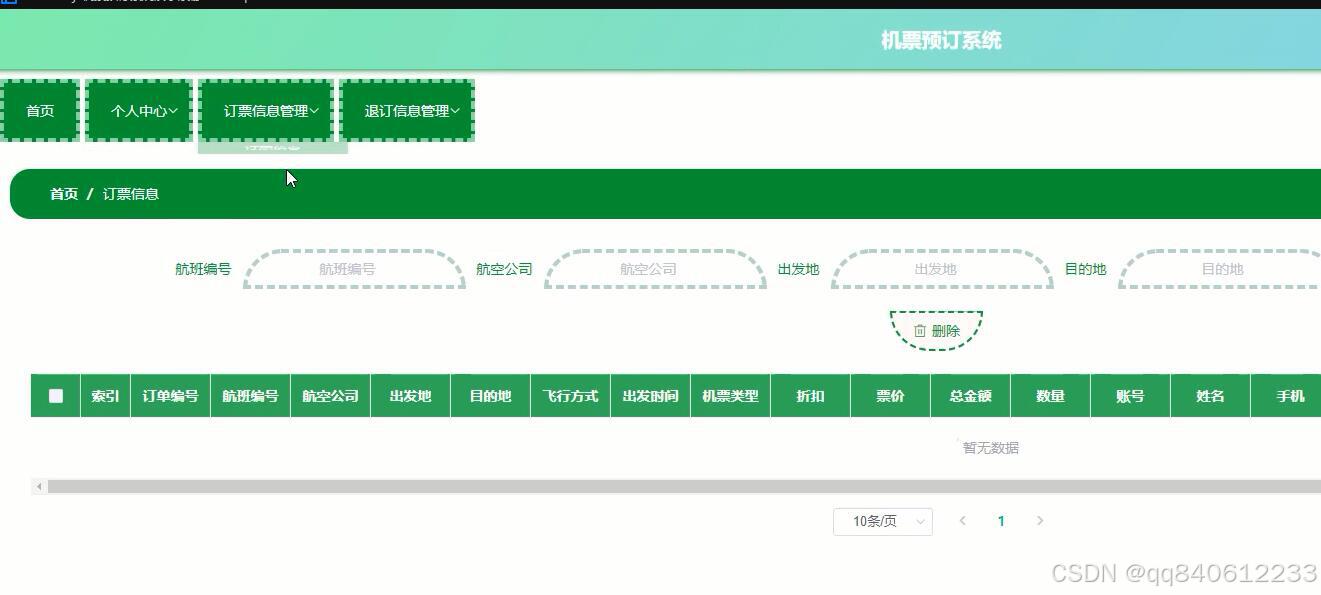The height and width of the screenshot is (595, 1321).
Task: Focus the 航空公司 search field
Action: tap(655, 269)
